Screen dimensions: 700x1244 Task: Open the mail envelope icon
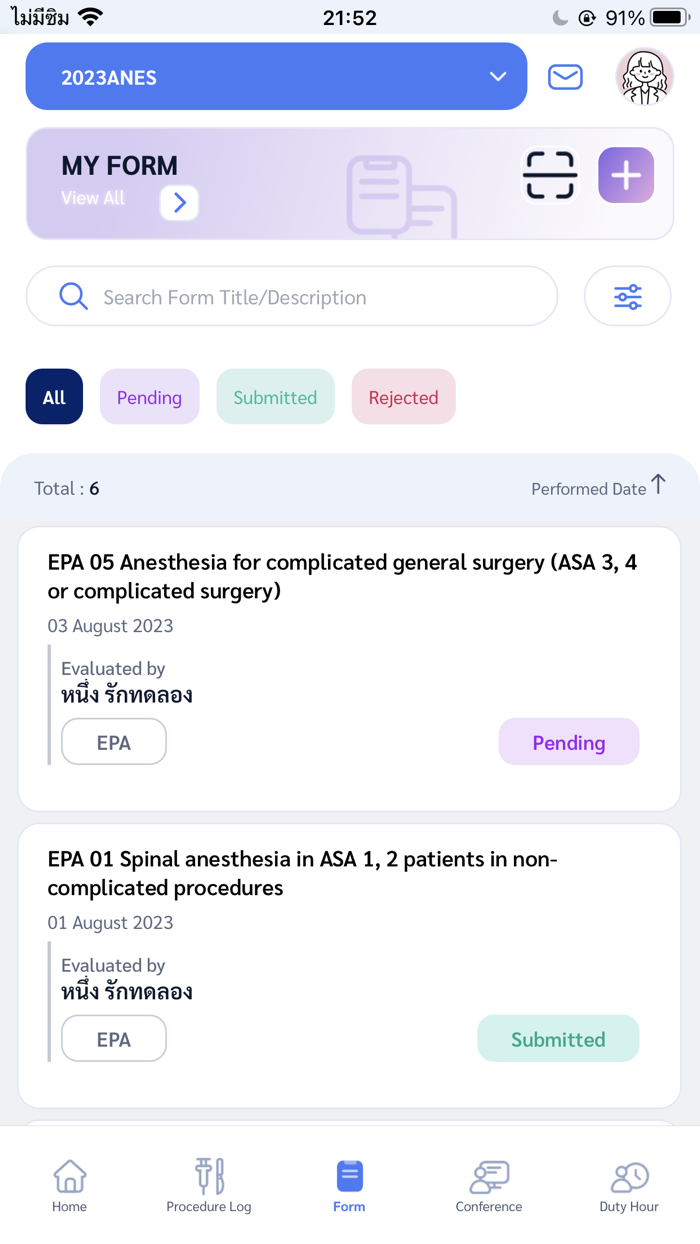pos(565,77)
